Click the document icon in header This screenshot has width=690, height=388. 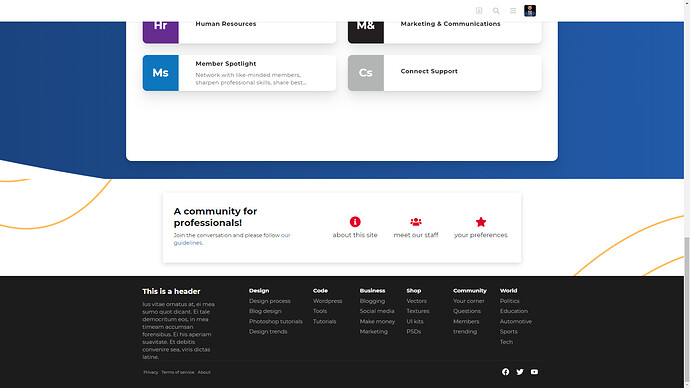pos(479,11)
